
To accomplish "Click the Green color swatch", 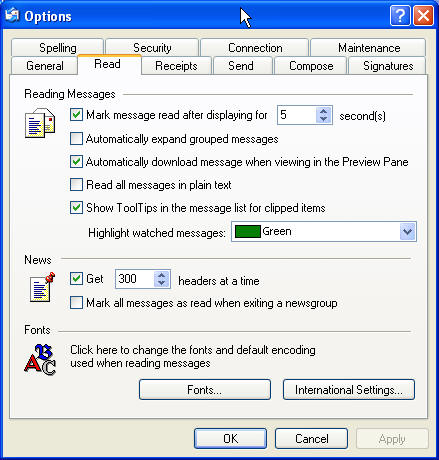I will (x=247, y=231).
